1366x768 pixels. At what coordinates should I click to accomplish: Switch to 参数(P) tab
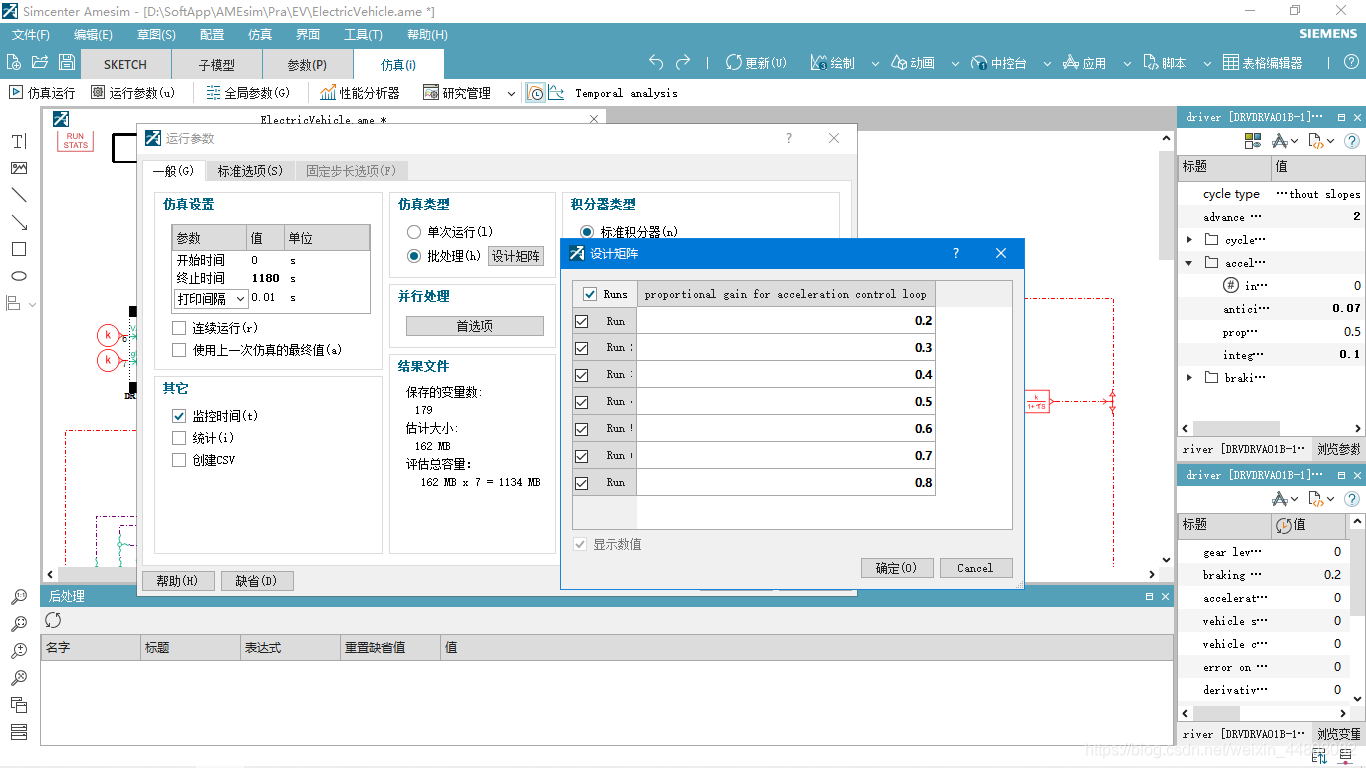(307, 64)
